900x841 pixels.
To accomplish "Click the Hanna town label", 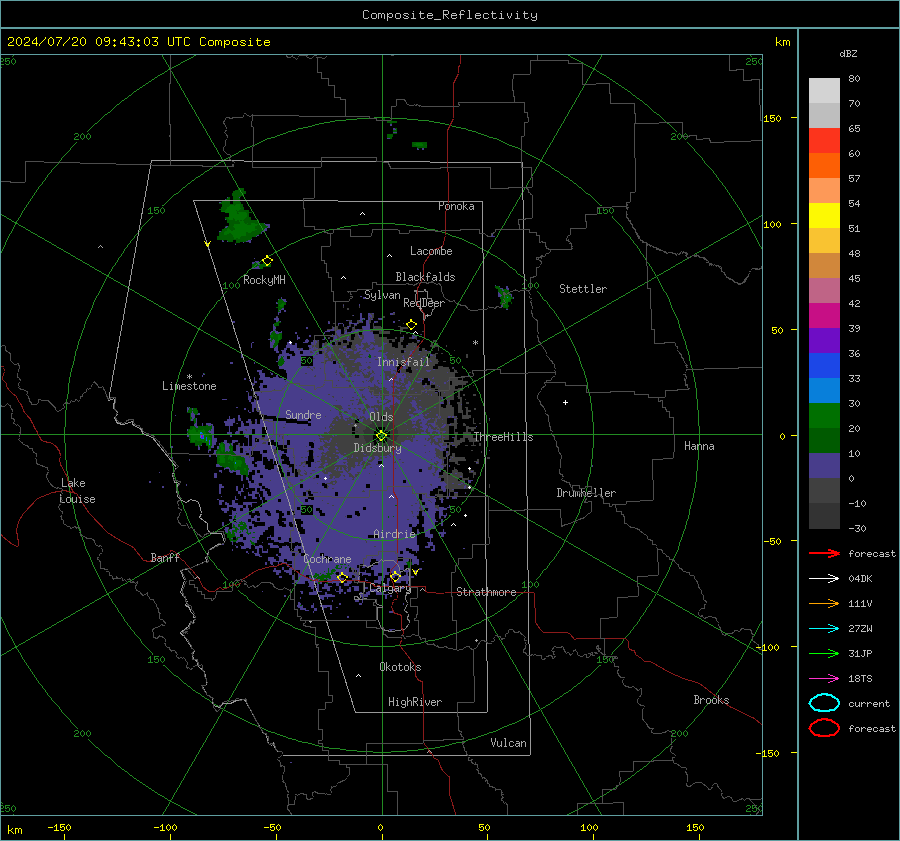I will click(699, 446).
